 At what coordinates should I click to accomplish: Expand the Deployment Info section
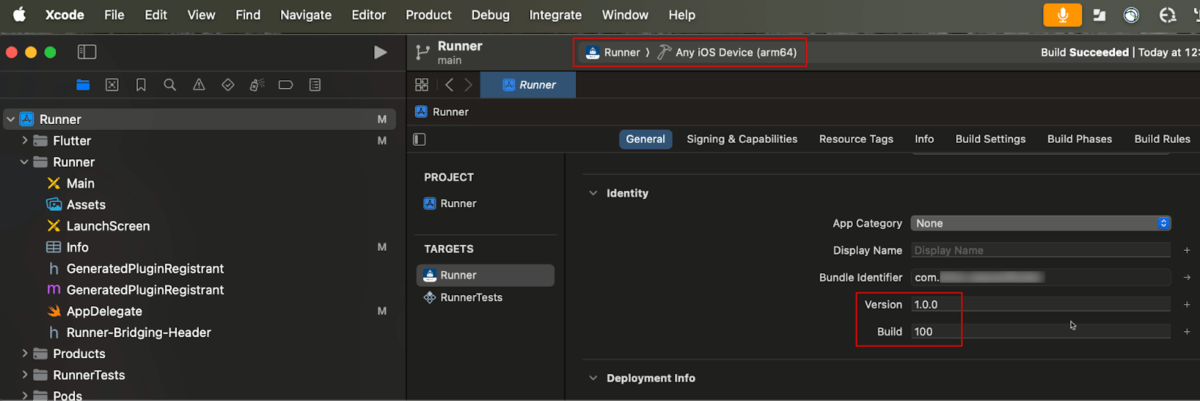[593, 378]
